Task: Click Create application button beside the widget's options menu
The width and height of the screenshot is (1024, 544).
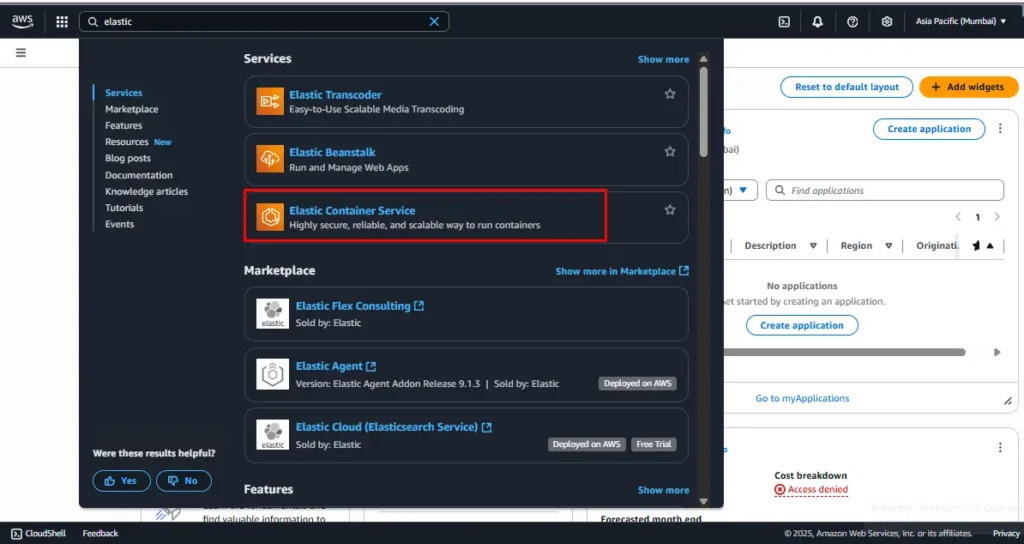Action: pos(929,129)
